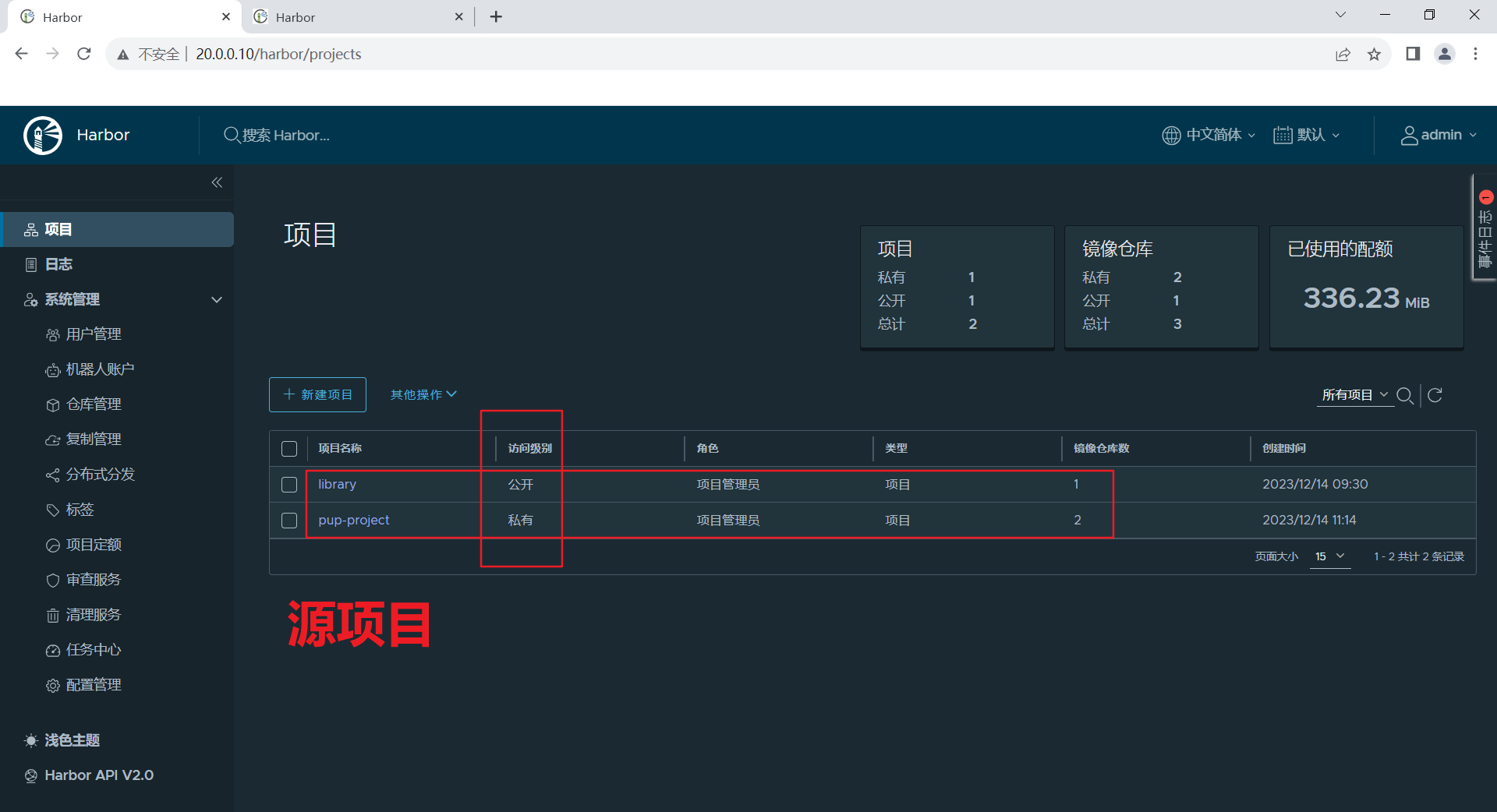The height and width of the screenshot is (812, 1497).
Task: Click the address bar URL
Action: (x=278, y=54)
